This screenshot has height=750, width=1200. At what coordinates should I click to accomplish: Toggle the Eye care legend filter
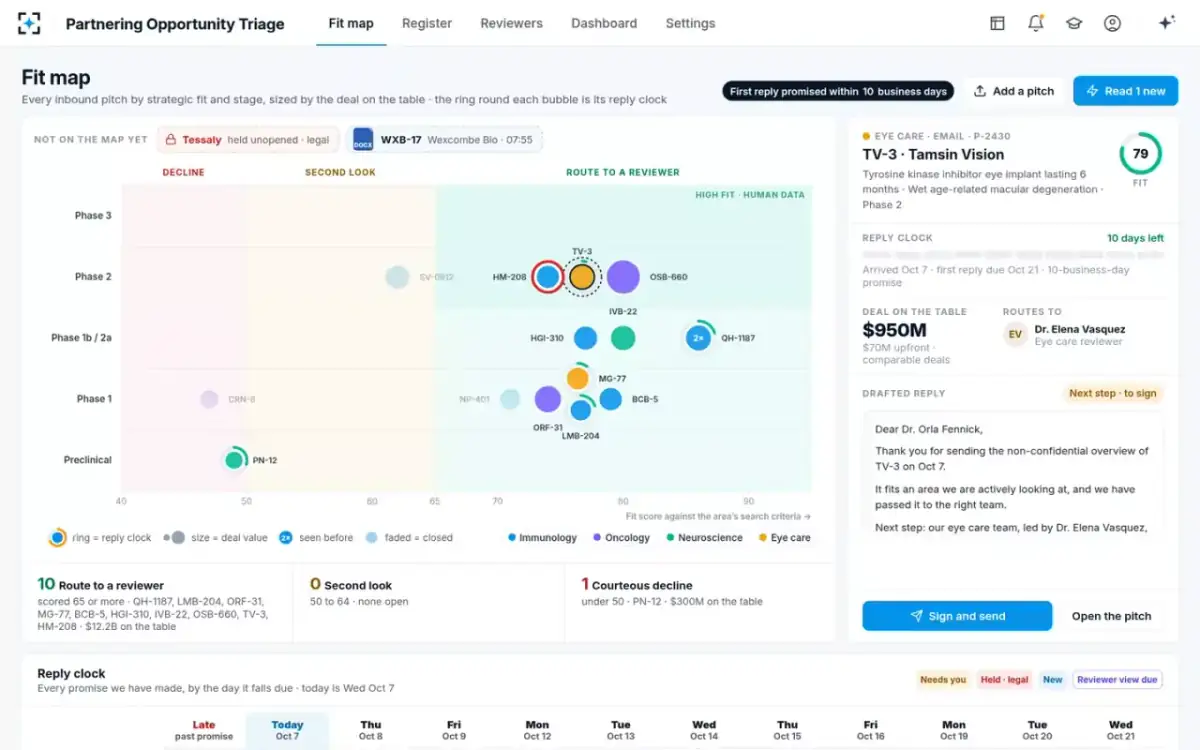point(785,538)
